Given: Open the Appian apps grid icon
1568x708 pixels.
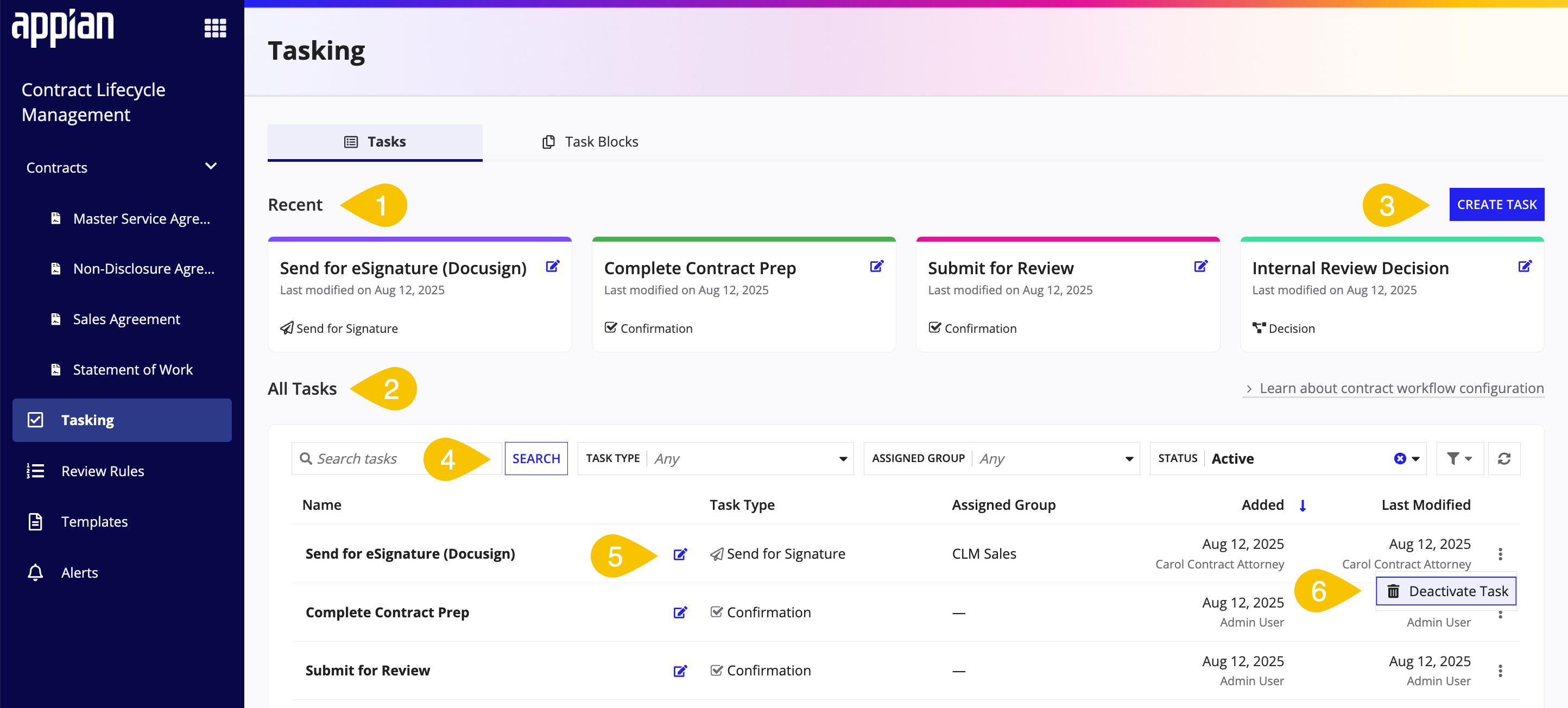Looking at the screenshot, I should pyautogui.click(x=215, y=28).
